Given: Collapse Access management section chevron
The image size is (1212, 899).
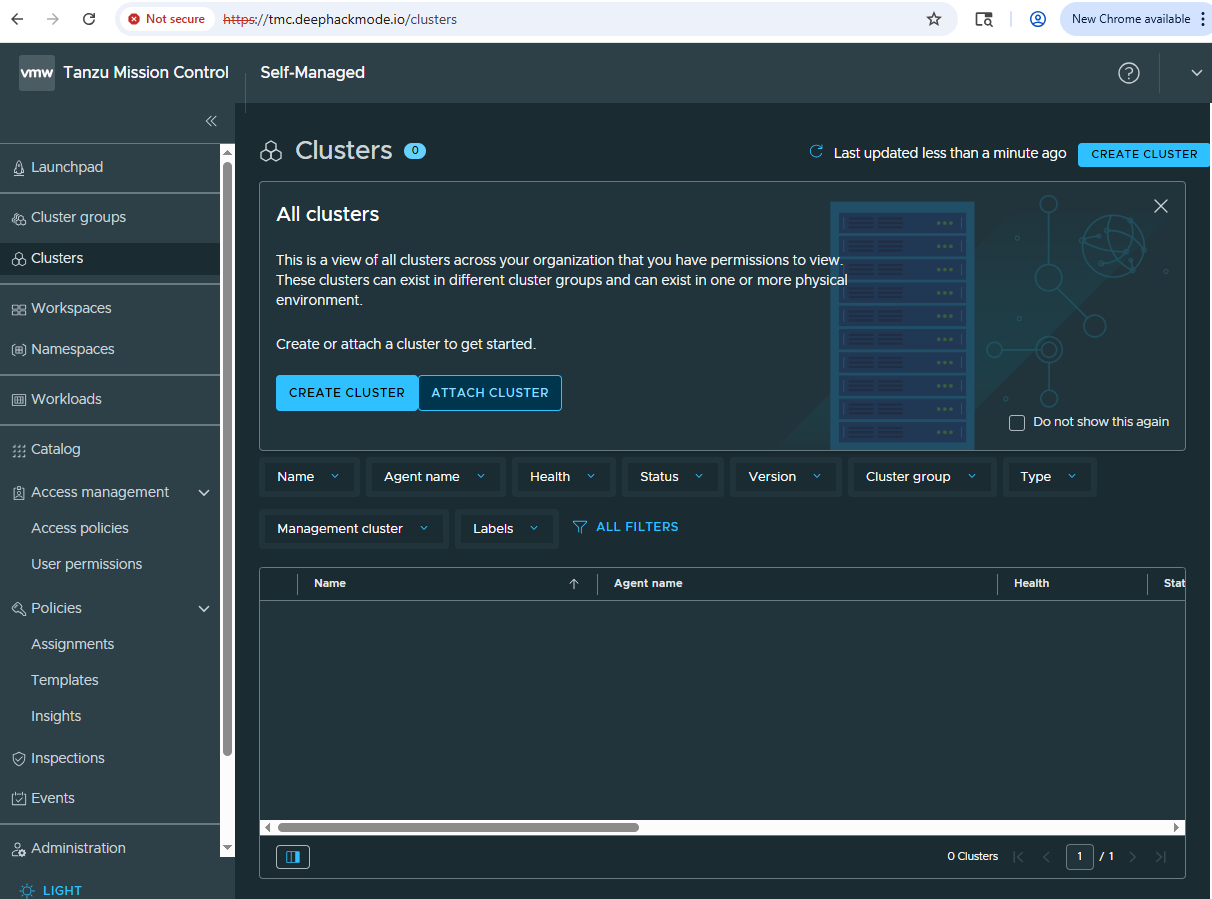Looking at the screenshot, I should coord(204,492).
